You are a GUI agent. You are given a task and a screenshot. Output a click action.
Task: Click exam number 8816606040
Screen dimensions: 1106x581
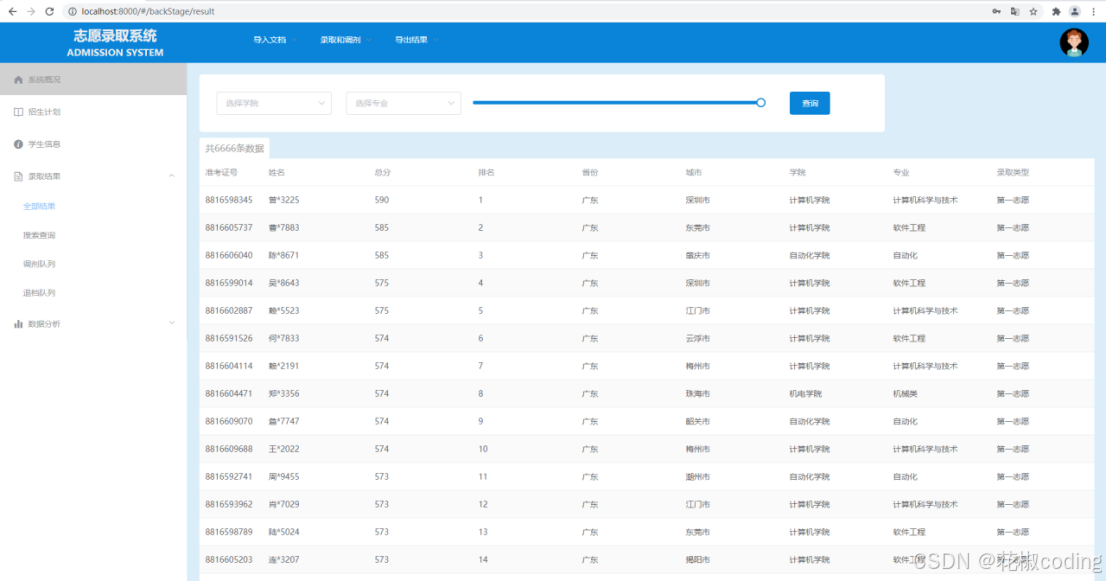click(229, 255)
